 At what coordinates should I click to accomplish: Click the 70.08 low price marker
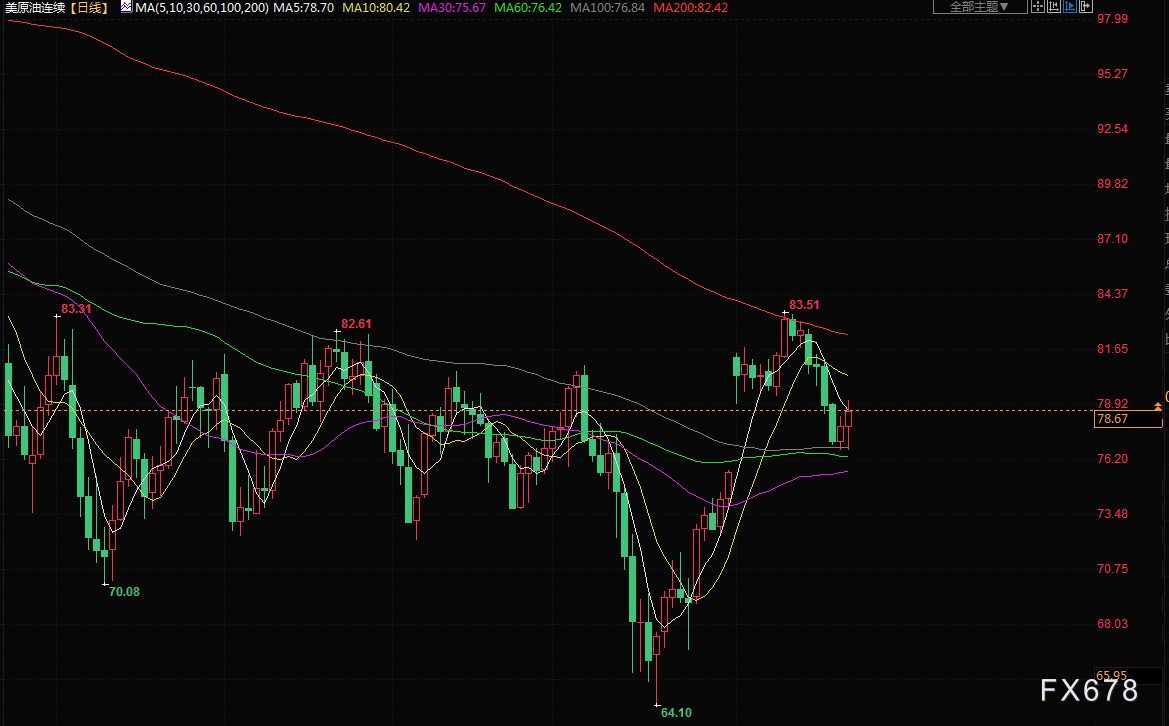[x=125, y=592]
